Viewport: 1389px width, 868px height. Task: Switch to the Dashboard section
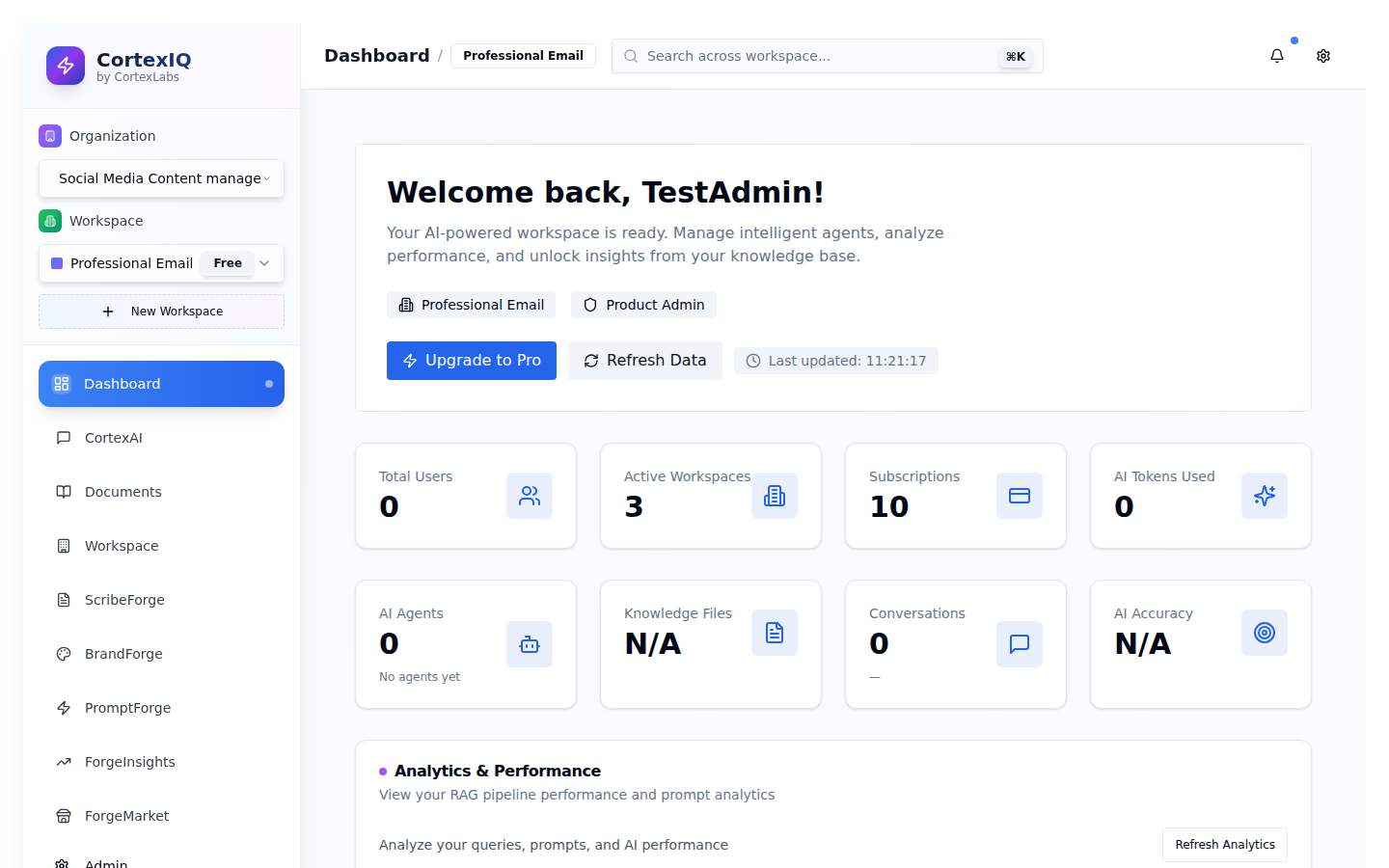tap(123, 384)
